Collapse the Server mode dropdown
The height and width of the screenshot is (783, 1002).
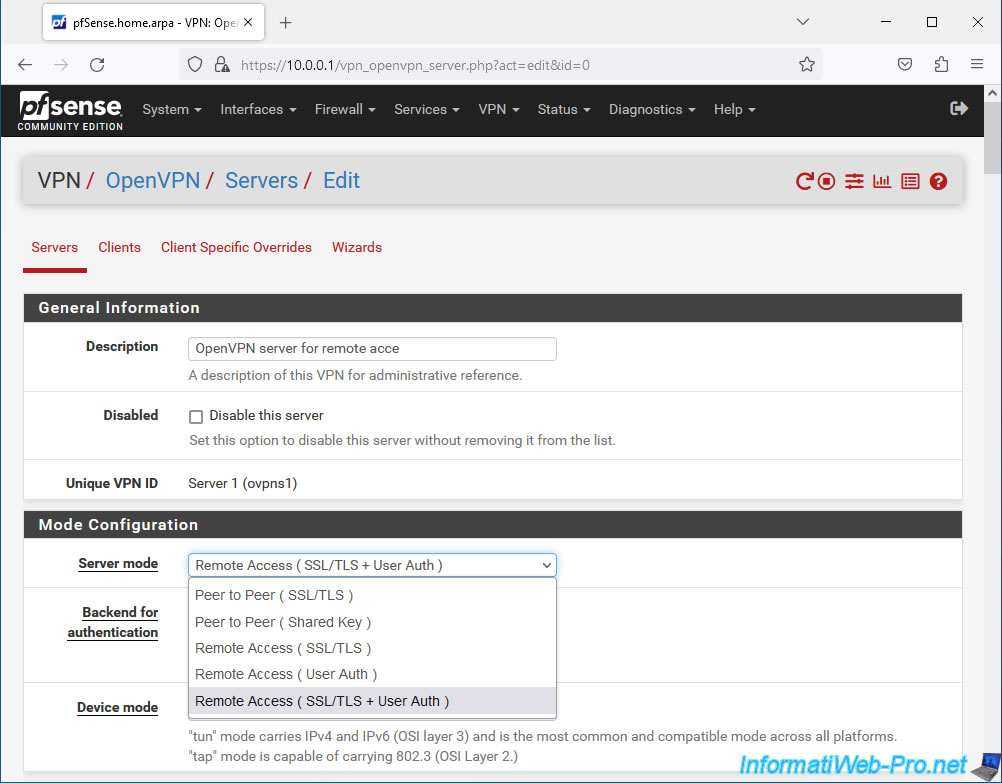pos(372,565)
